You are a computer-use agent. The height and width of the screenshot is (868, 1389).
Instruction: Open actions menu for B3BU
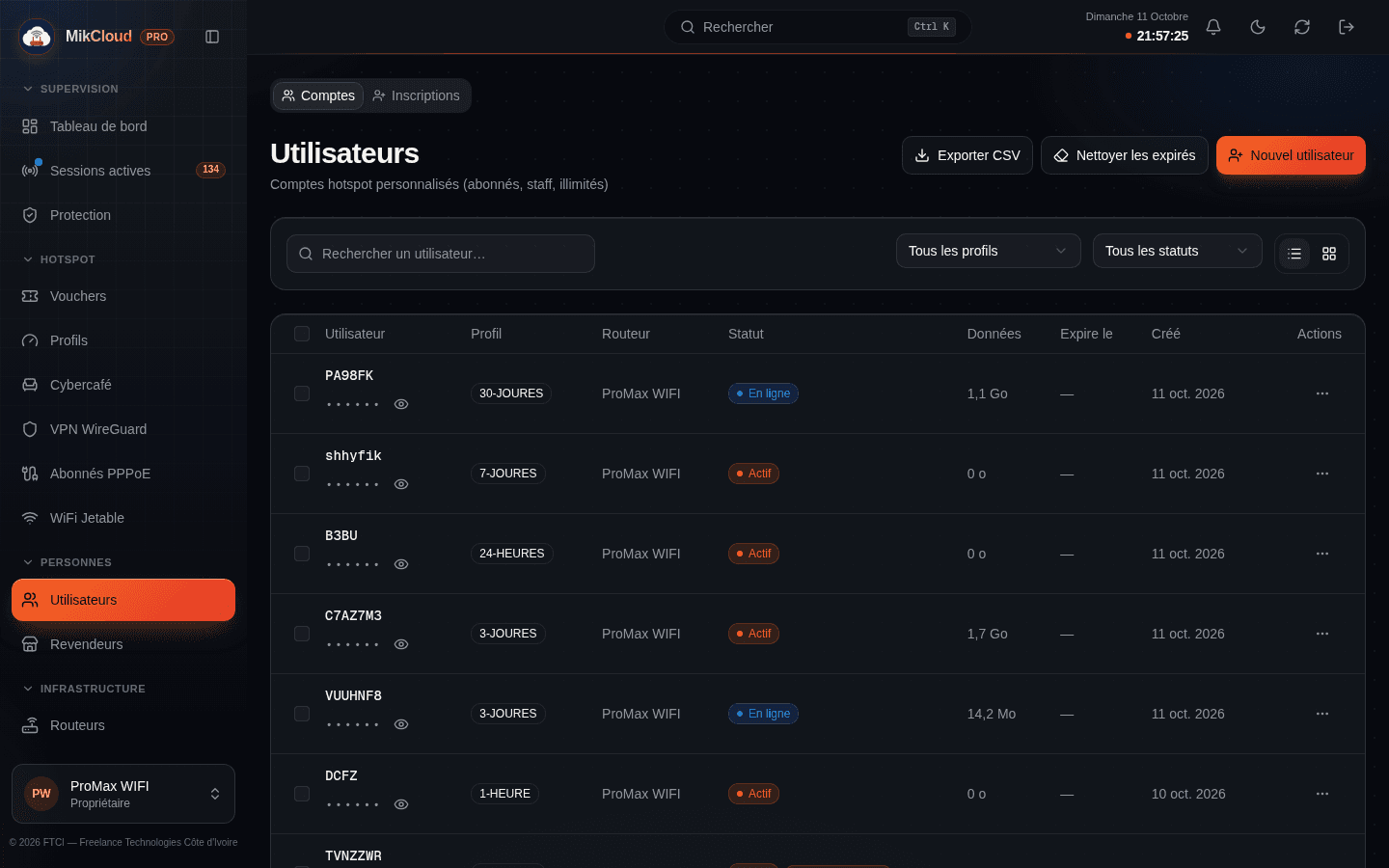(x=1322, y=554)
